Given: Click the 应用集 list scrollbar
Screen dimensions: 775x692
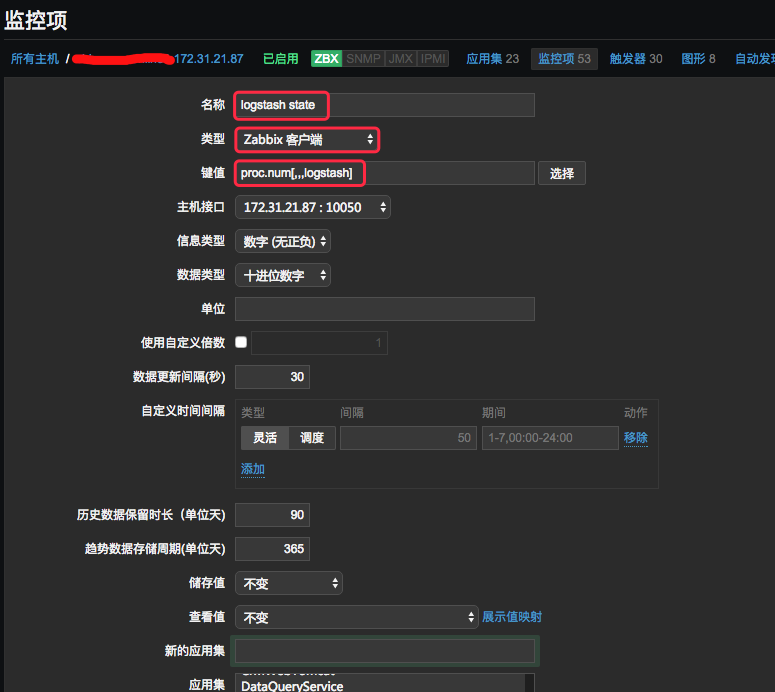Looking at the screenshot, I should coord(529,683).
